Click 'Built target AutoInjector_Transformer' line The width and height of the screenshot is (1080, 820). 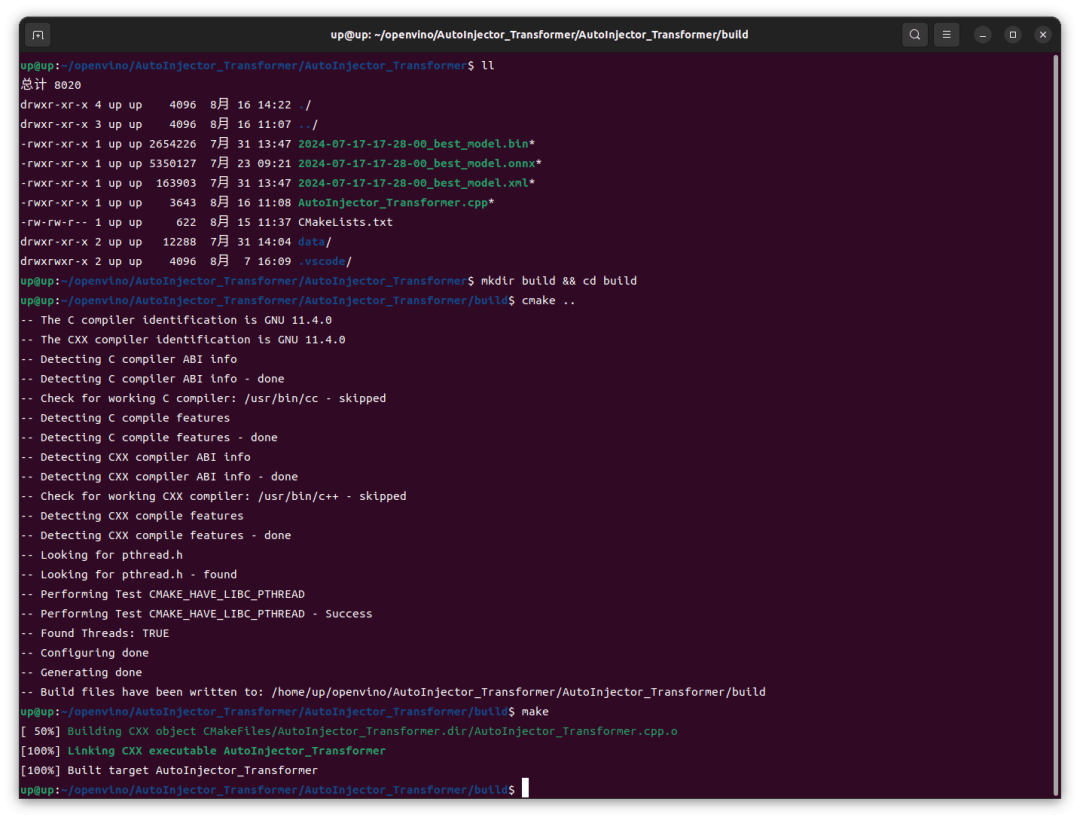tap(169, 770)
